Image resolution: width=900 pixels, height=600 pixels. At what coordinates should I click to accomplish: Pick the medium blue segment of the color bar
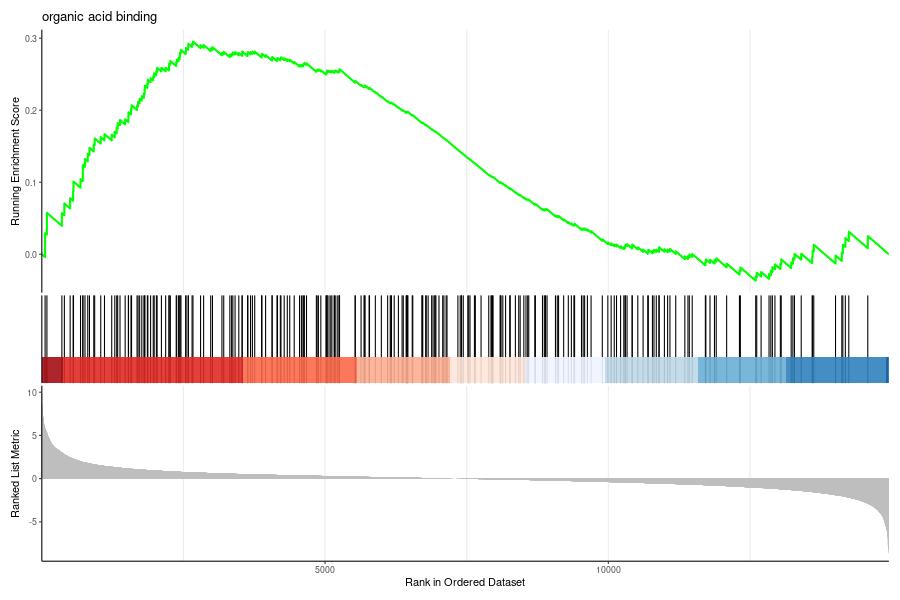[x=742, y=369]
